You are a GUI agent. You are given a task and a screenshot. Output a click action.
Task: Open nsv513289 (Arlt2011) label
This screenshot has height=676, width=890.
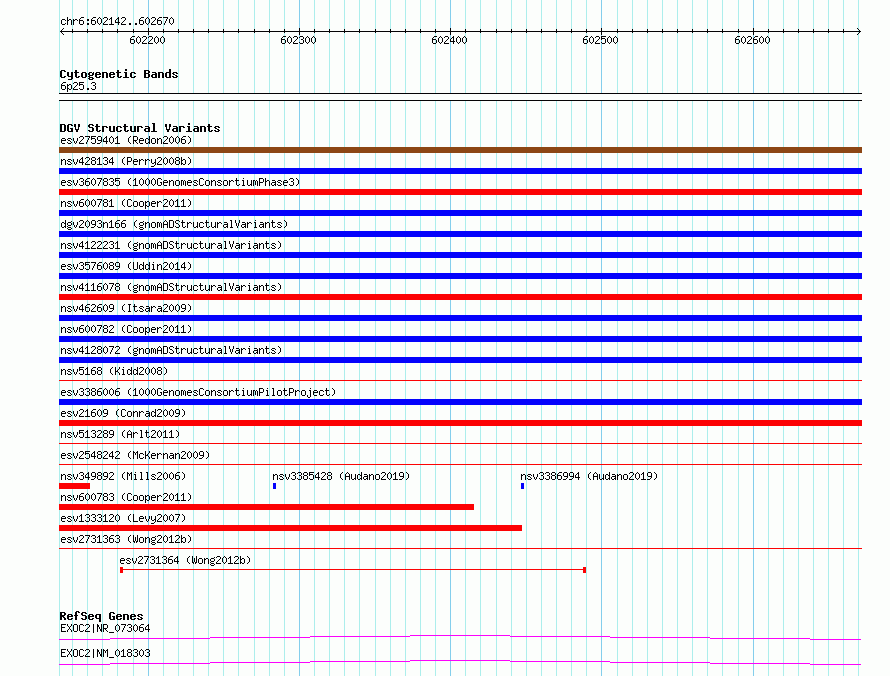(120, 434)
